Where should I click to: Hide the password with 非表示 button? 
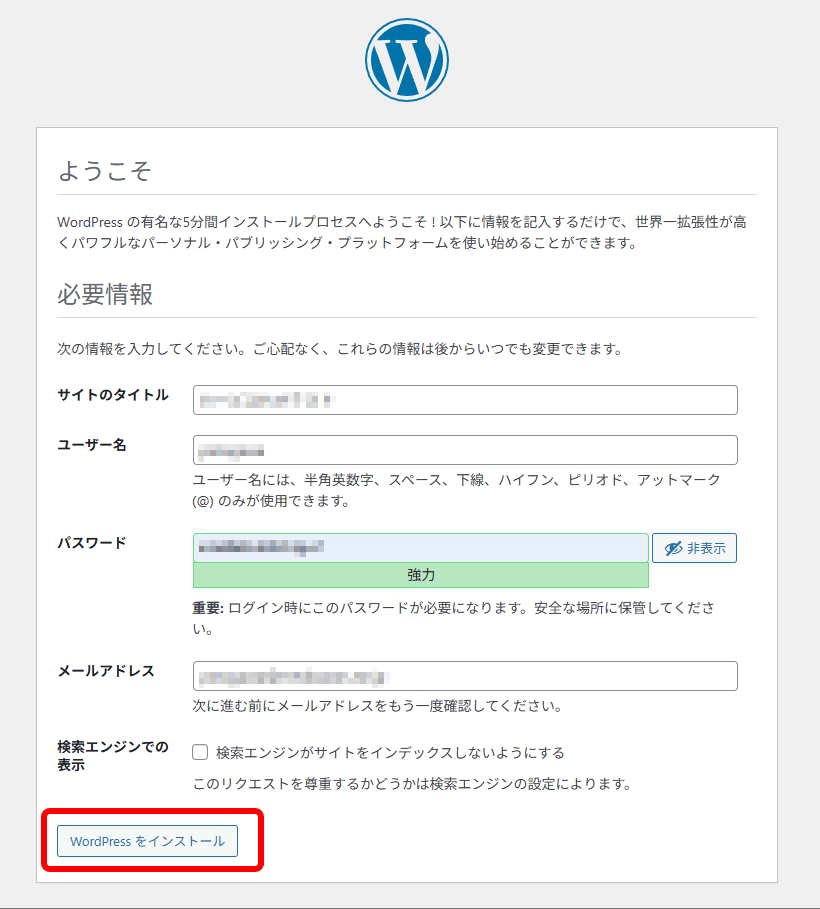pyautogui.click(x=694, y=548)
